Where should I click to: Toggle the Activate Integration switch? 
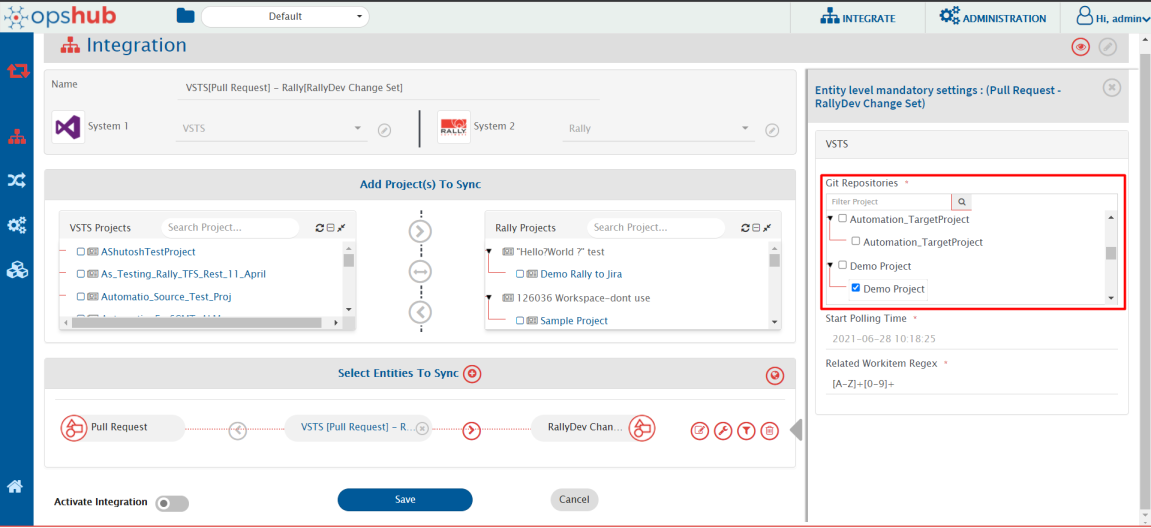click(172, 503)
